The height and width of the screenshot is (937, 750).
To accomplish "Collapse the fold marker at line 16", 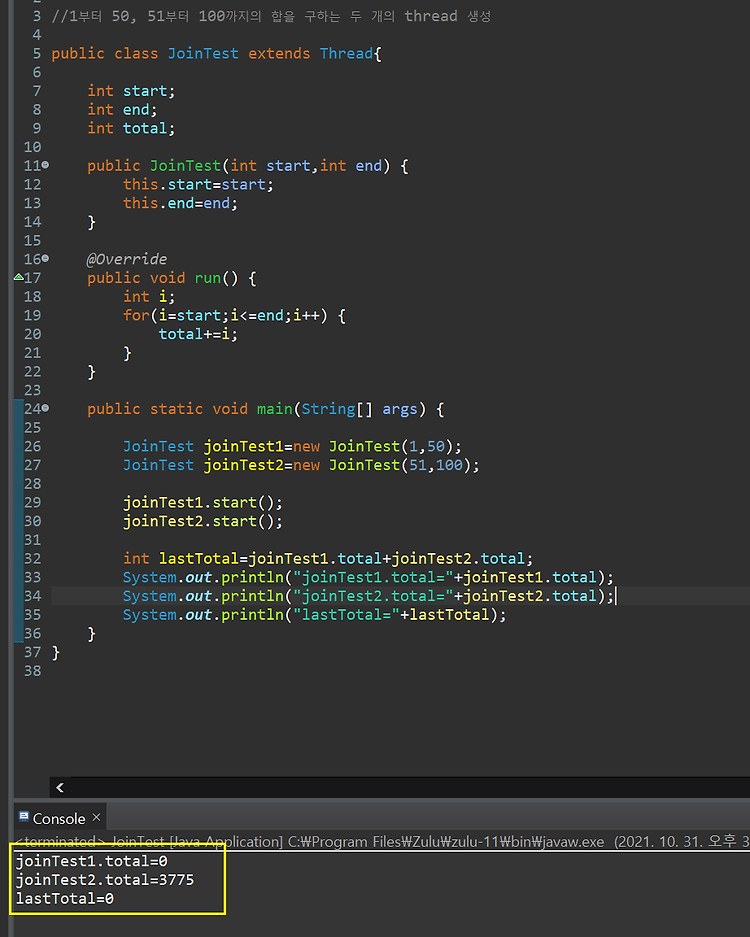I will [45, 258].
